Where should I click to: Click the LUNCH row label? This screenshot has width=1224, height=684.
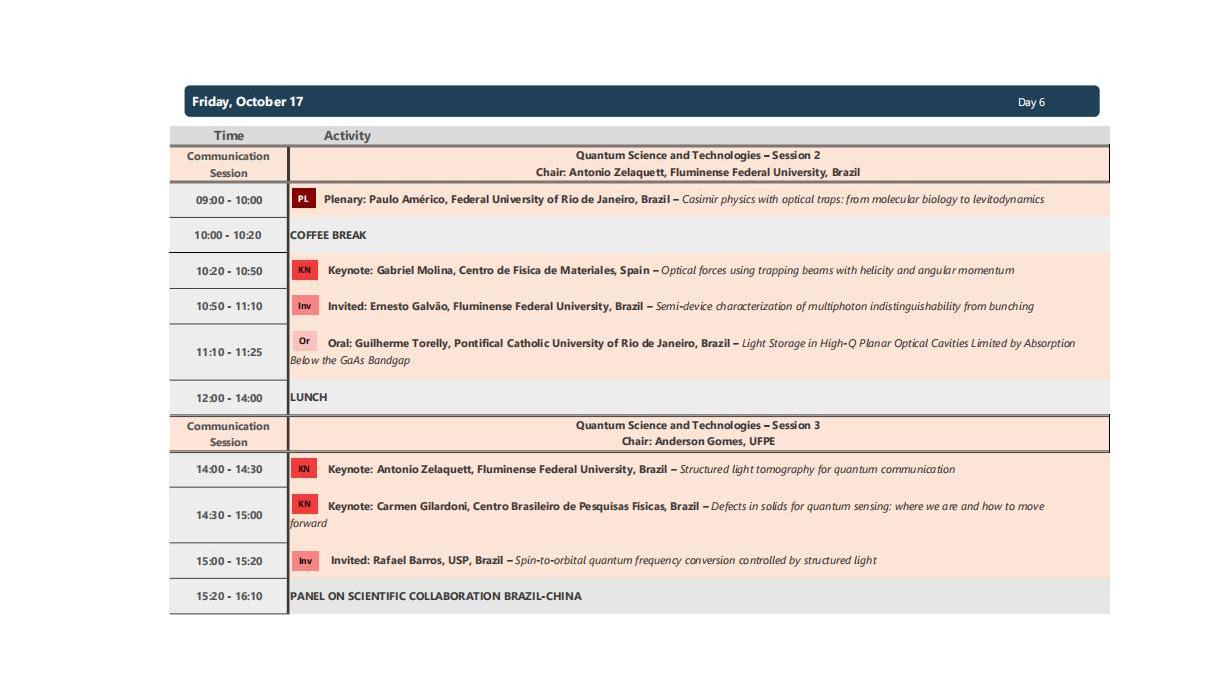(x=308, y=397)
